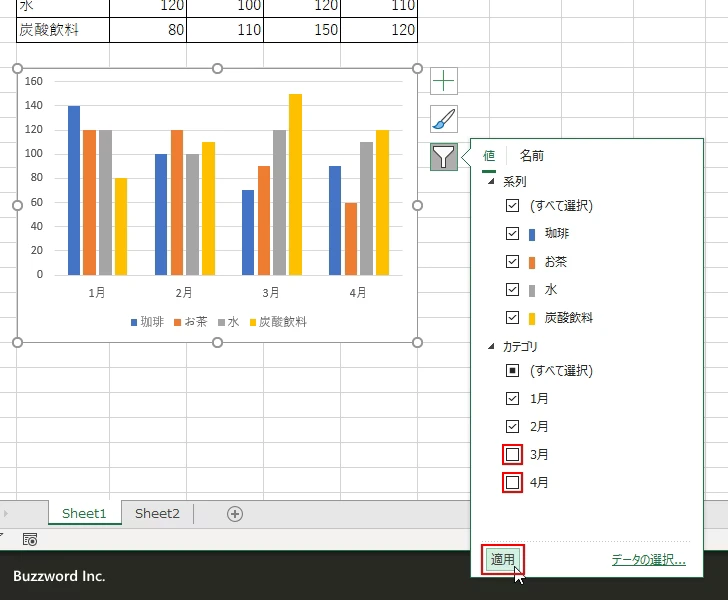Uncheck the 炭酸飲料 series checkbox

tap(512, 318)
